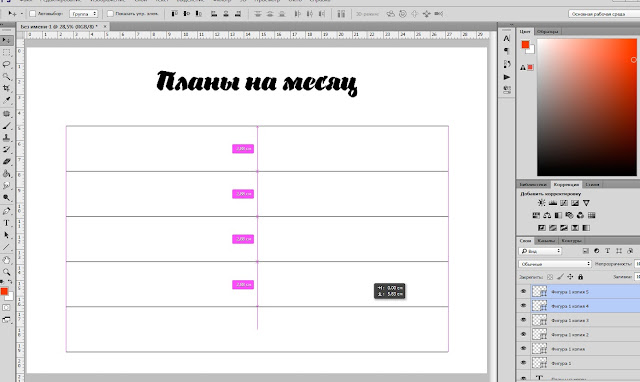Hide layer Фигура 1
The height and width of the screenshot is (382, 640).
(523, 363)
